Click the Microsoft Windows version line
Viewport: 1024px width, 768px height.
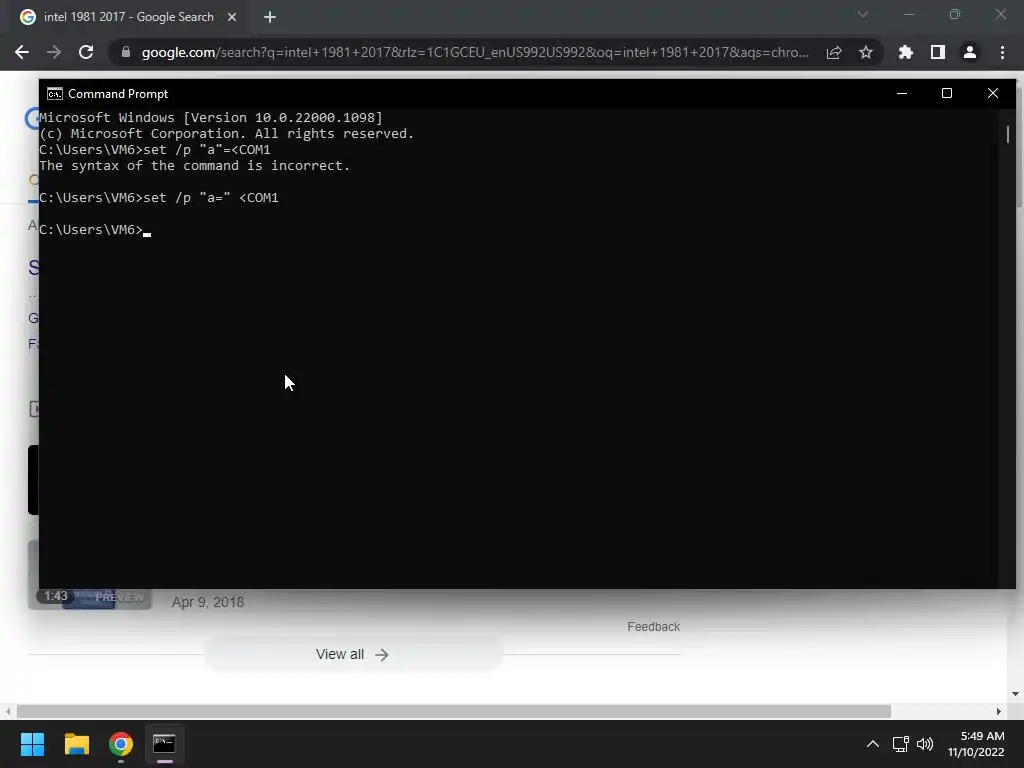[x=211, y=118]
